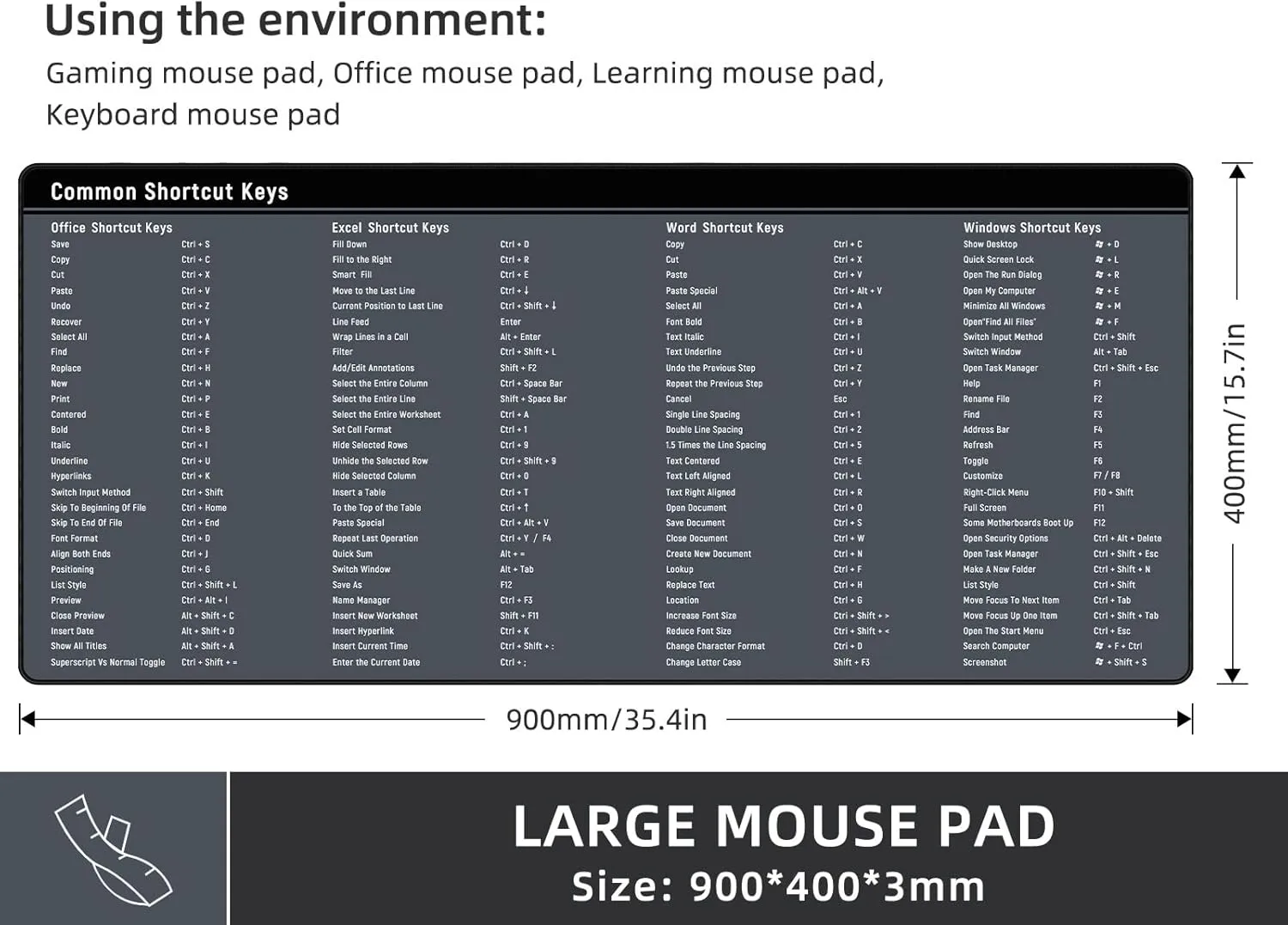The image size is (1288, 925).
Task: Click the 'Rename File' entry
Action: coord(986,399)
